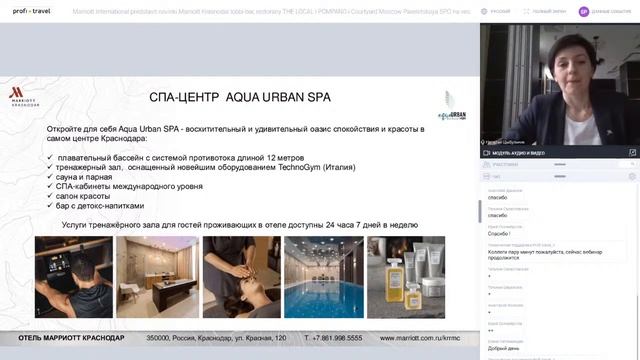
Task: Open the Данные события link
Action: point(611,11)
